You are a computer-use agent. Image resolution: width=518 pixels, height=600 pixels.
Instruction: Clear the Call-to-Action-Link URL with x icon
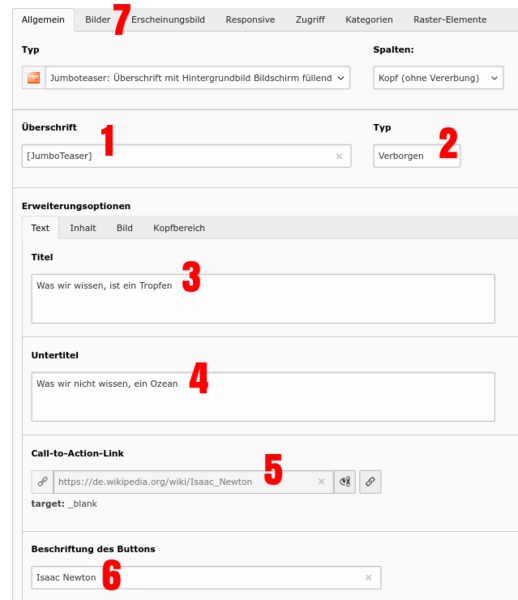[321, 482]
